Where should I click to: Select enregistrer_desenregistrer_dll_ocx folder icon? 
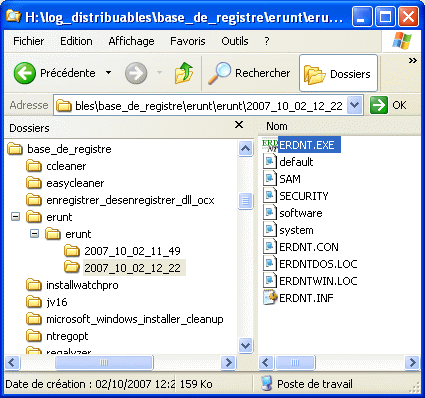pos(34,200)
